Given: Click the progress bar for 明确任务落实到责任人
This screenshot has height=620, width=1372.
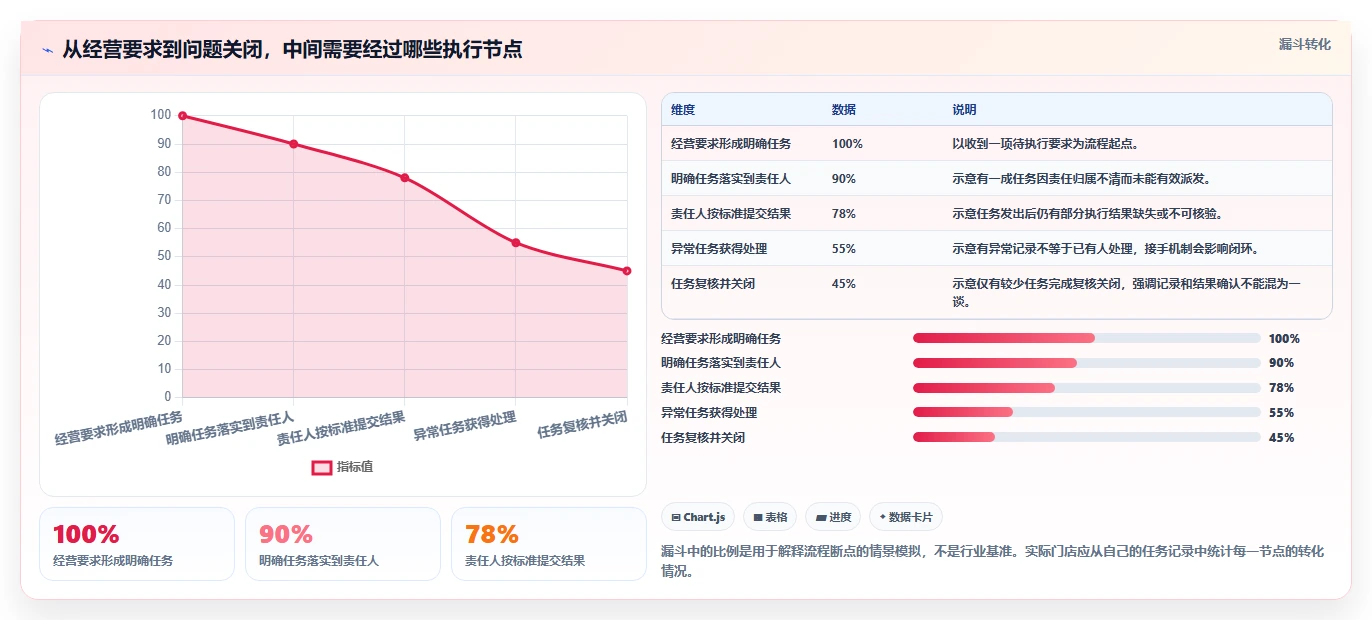Looking at the screenshot, I should pyautogui.click(x=1087, y=363).
